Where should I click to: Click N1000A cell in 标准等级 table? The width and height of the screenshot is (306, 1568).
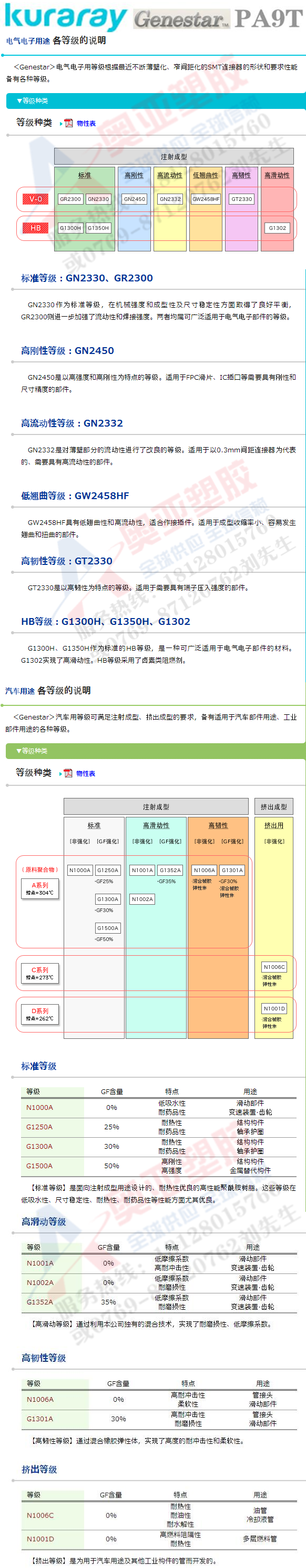coord(52,1108)
